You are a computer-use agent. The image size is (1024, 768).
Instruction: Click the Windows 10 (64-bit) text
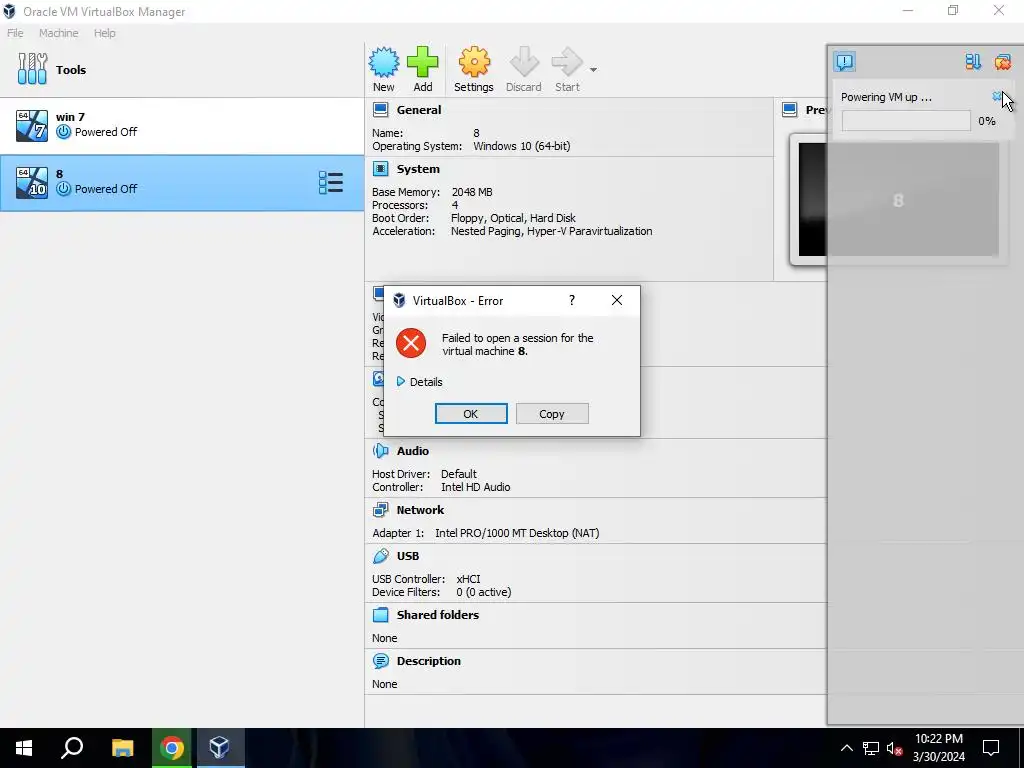click(522, 146)
